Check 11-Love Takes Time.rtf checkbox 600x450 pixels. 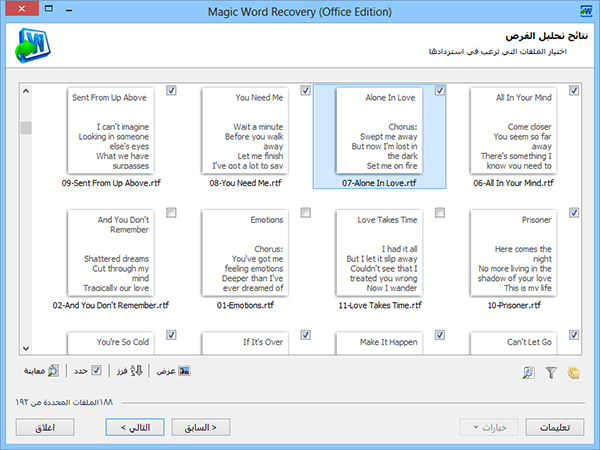coord(440,212)
